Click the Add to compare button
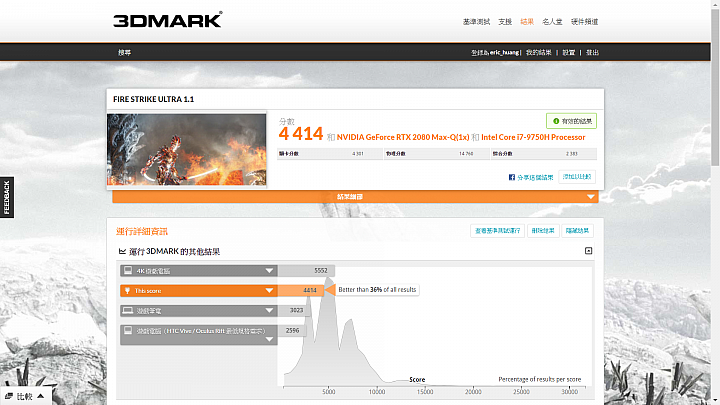The width and height of the screenshot is (720, 405). pos(577,177)
